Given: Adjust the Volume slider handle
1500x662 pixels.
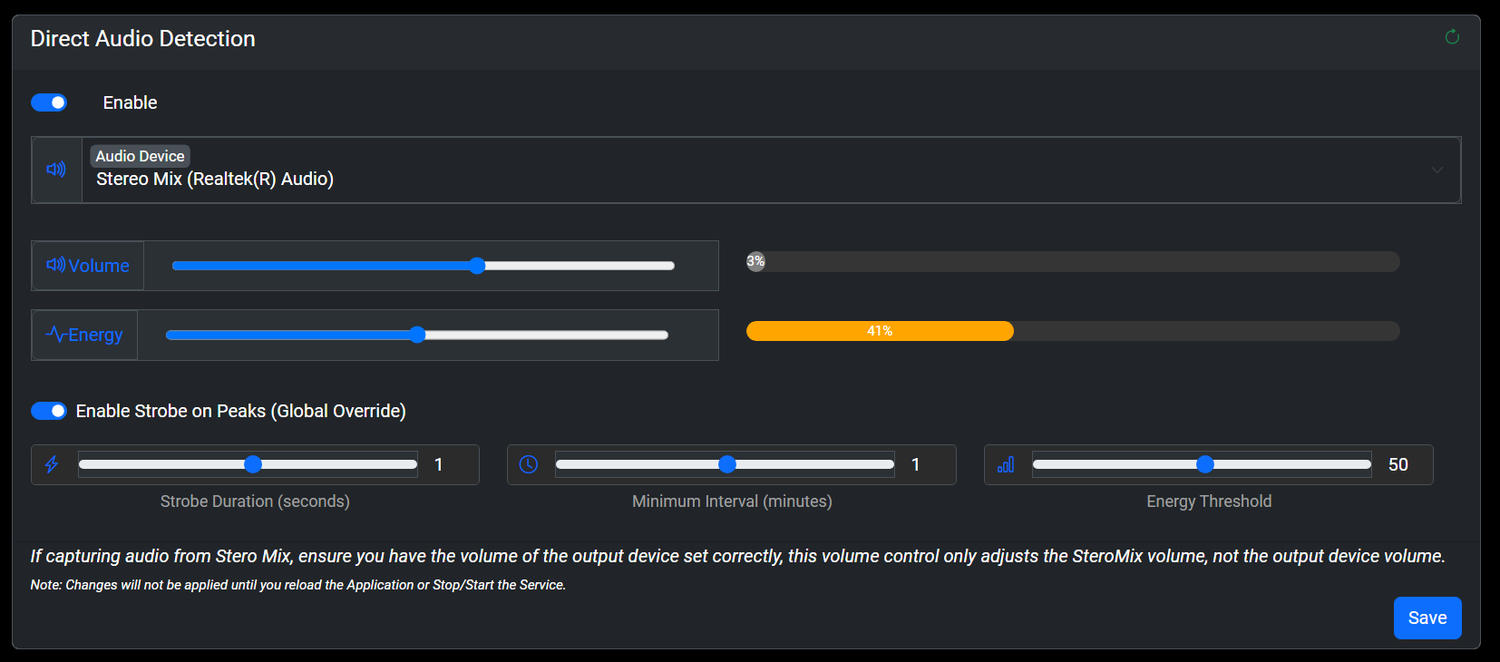Looking at the screenshot, I should click(477, 265).
